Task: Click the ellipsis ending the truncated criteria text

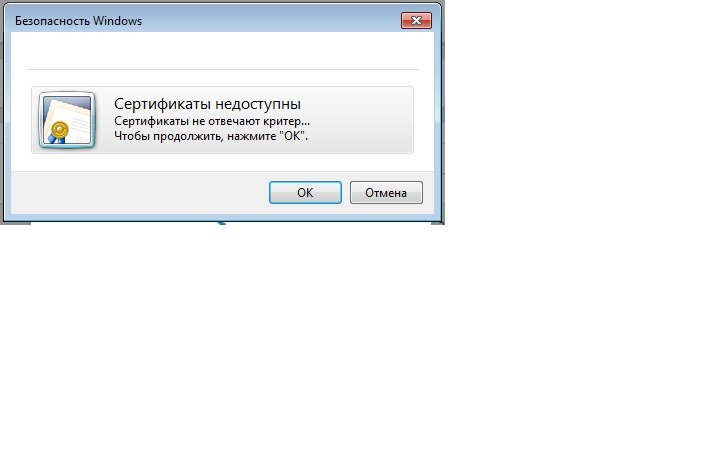Action: (306, 124)
